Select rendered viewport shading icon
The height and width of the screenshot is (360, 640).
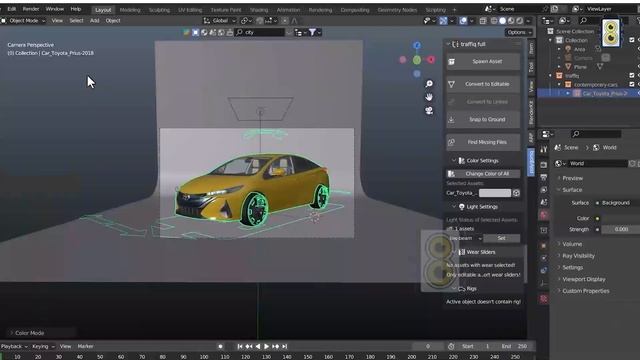coord(519,20)
